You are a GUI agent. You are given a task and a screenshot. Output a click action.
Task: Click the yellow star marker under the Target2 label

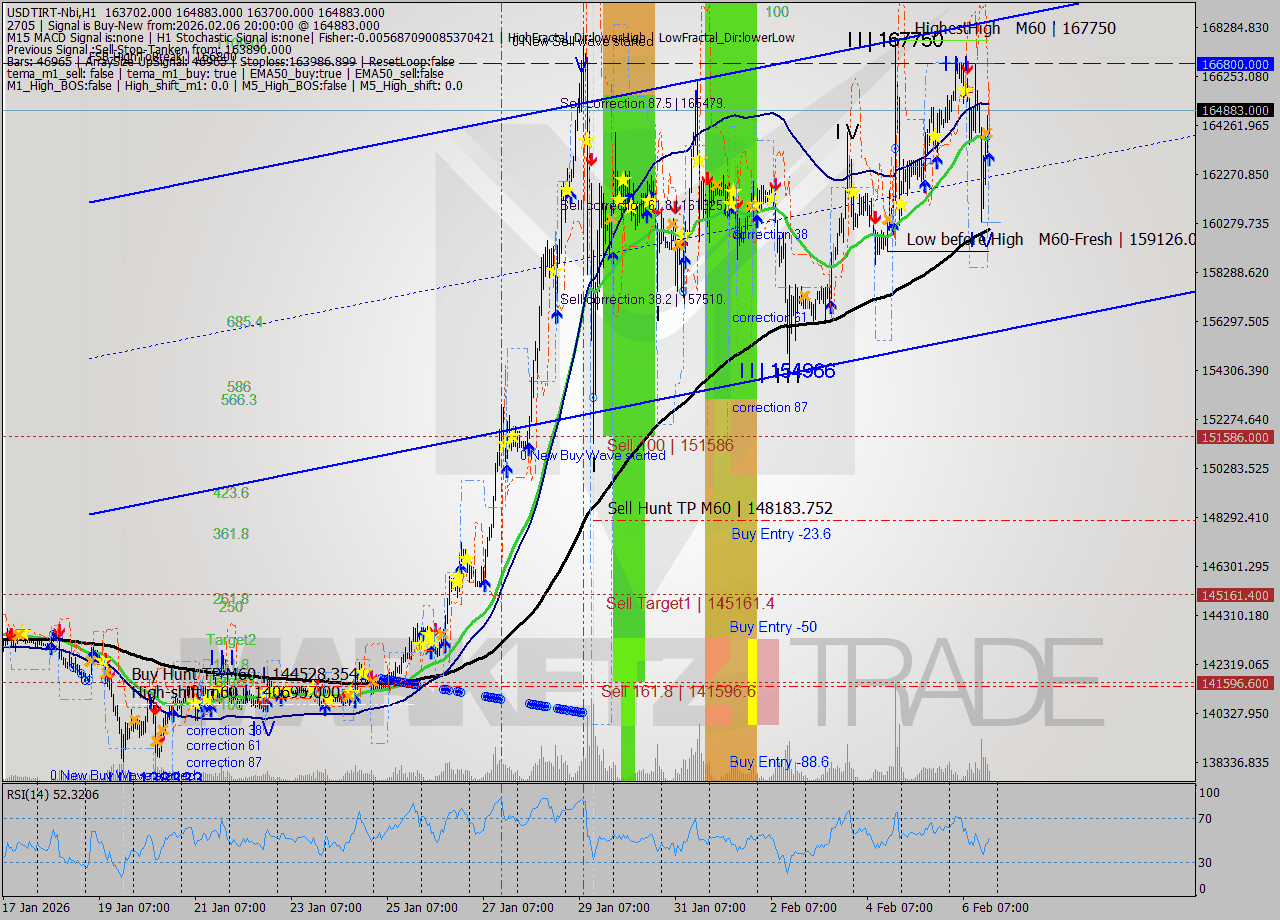(195, 700)
